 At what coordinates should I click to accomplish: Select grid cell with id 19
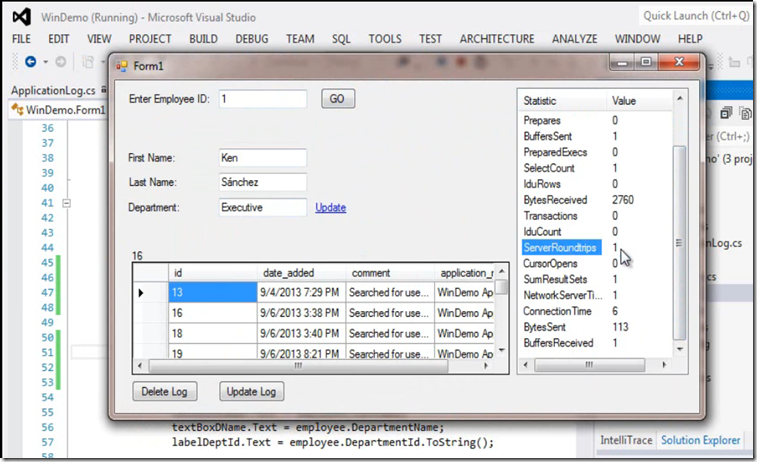point(212,352)
